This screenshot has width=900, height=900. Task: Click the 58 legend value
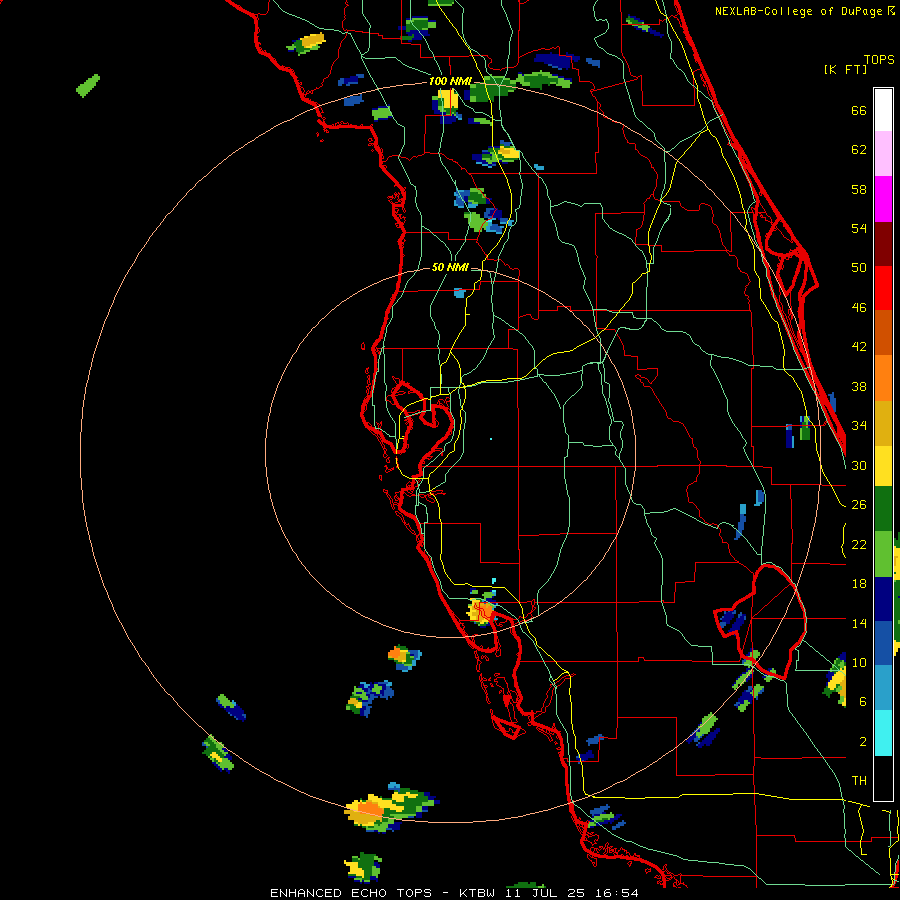(x=859, y=189)
